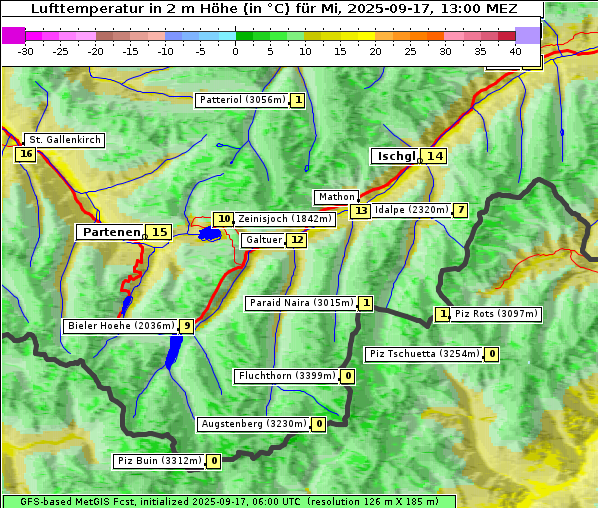Image resolution: width=598 pixels, height=508 pixels.
Task: Click the Patteriol (3056m) label
Action: point(242,100)
